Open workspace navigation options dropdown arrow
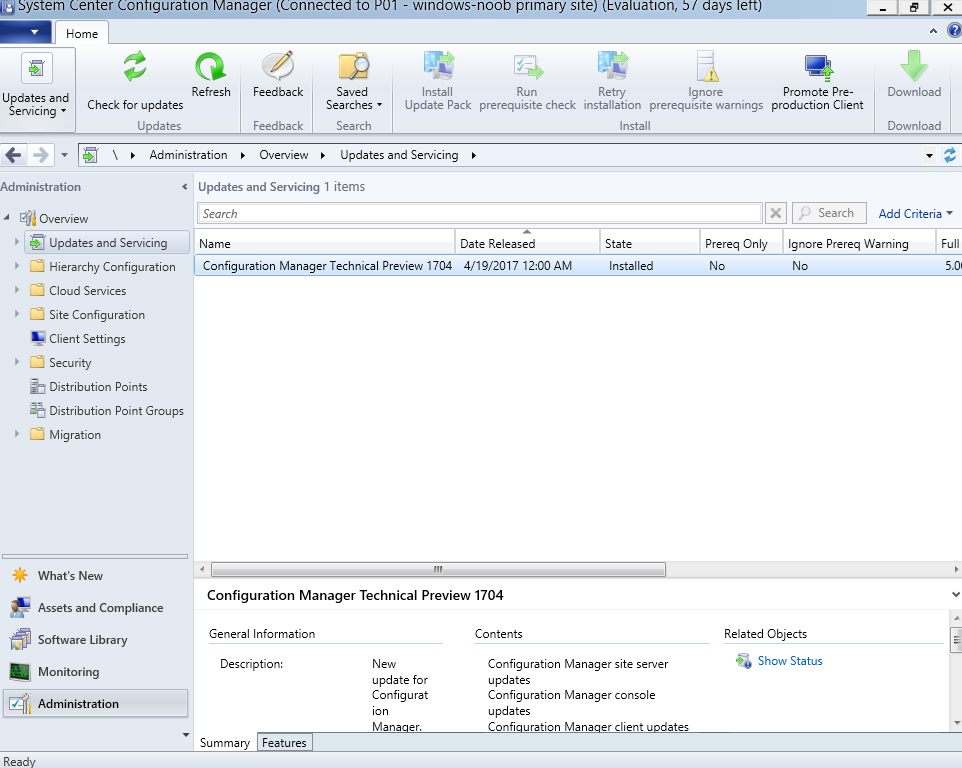Screen dimensions: 962x768 point(185,734)
